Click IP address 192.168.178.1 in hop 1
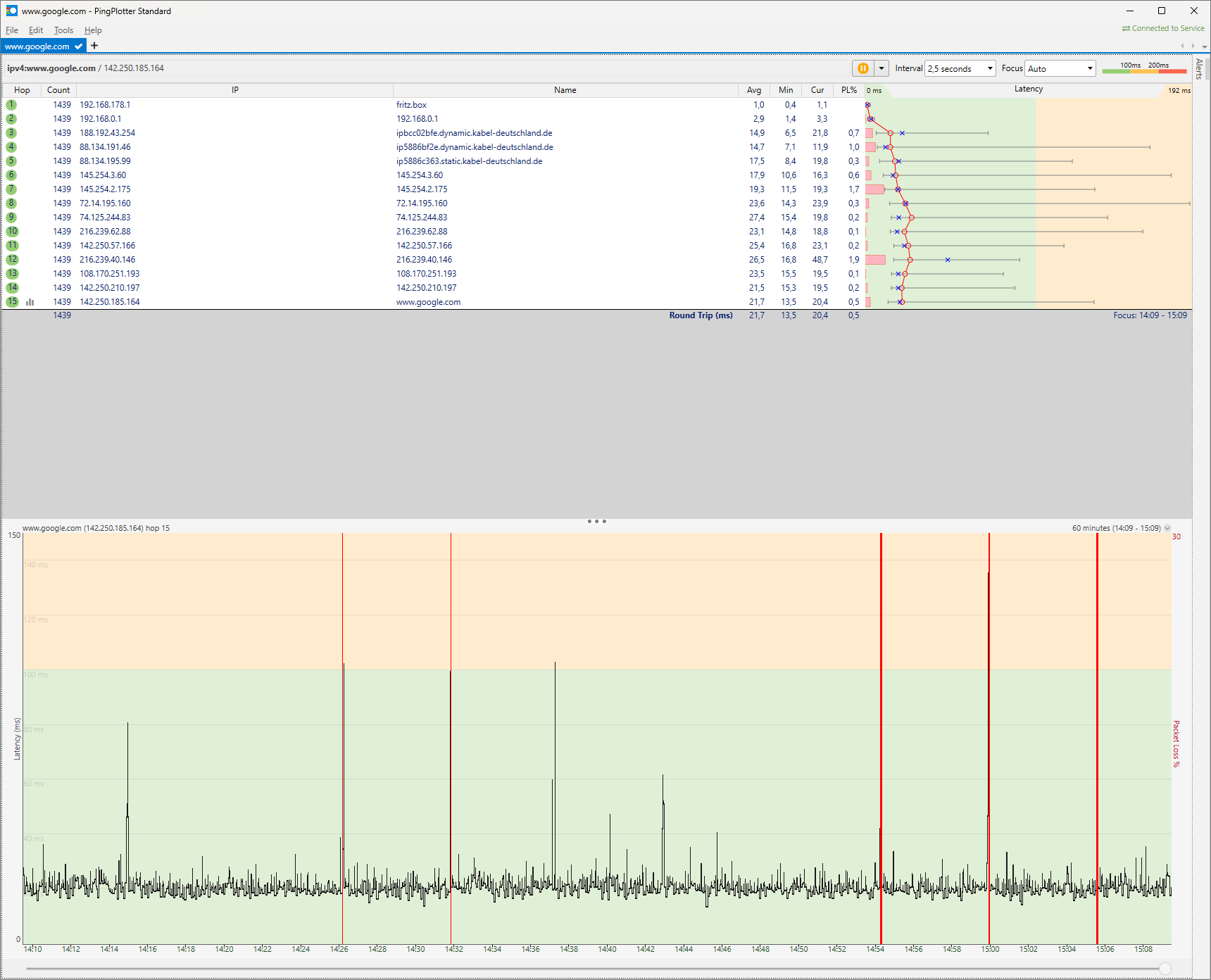Viewport: 1211px width, 980px height. click(x=105, y=105)
